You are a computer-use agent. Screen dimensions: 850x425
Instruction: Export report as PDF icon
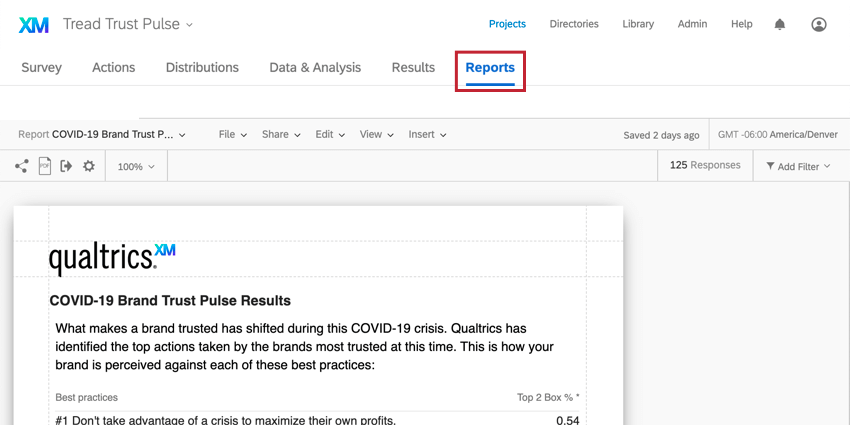click(44, 166)
